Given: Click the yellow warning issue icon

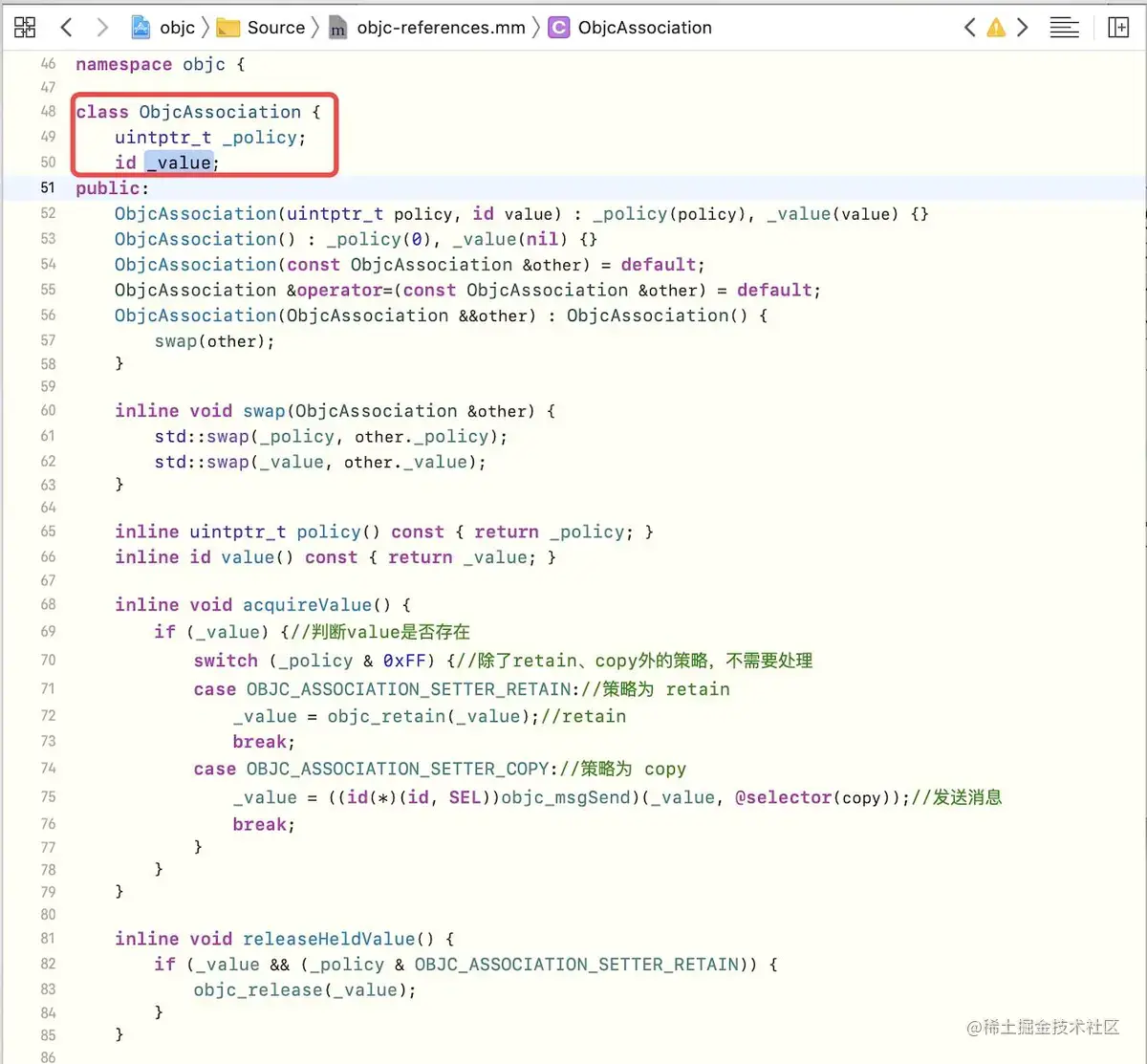Looking at the screenshot, I should pos(996,28).
